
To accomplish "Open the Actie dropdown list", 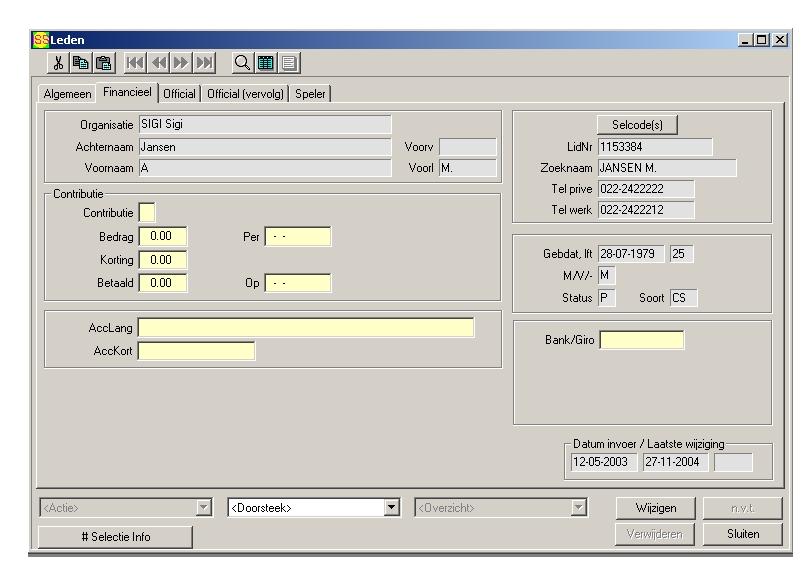I will tap(204, 508).
